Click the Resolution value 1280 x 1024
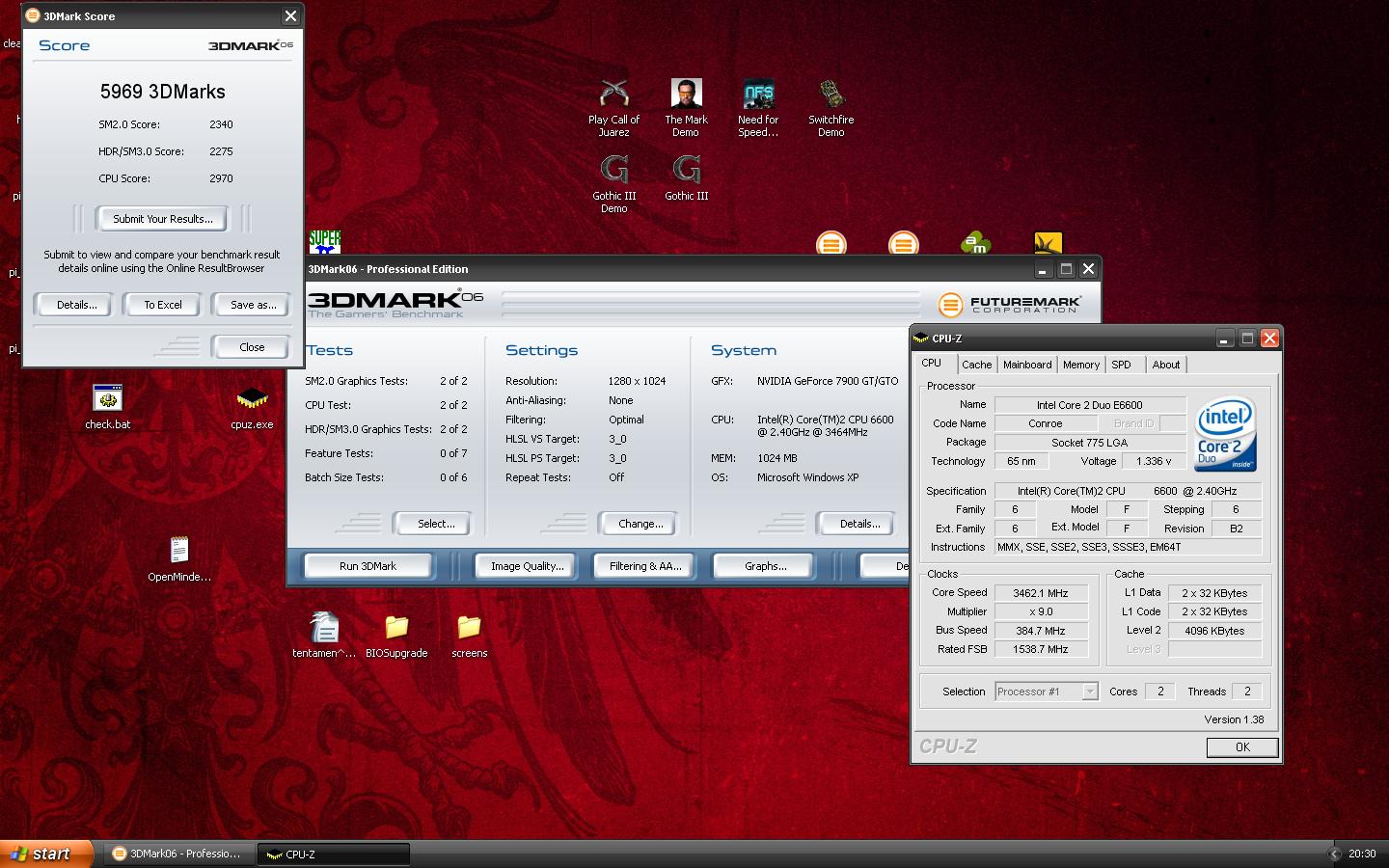Viewport: 1389px width, 868px height. tap(637, 381)
